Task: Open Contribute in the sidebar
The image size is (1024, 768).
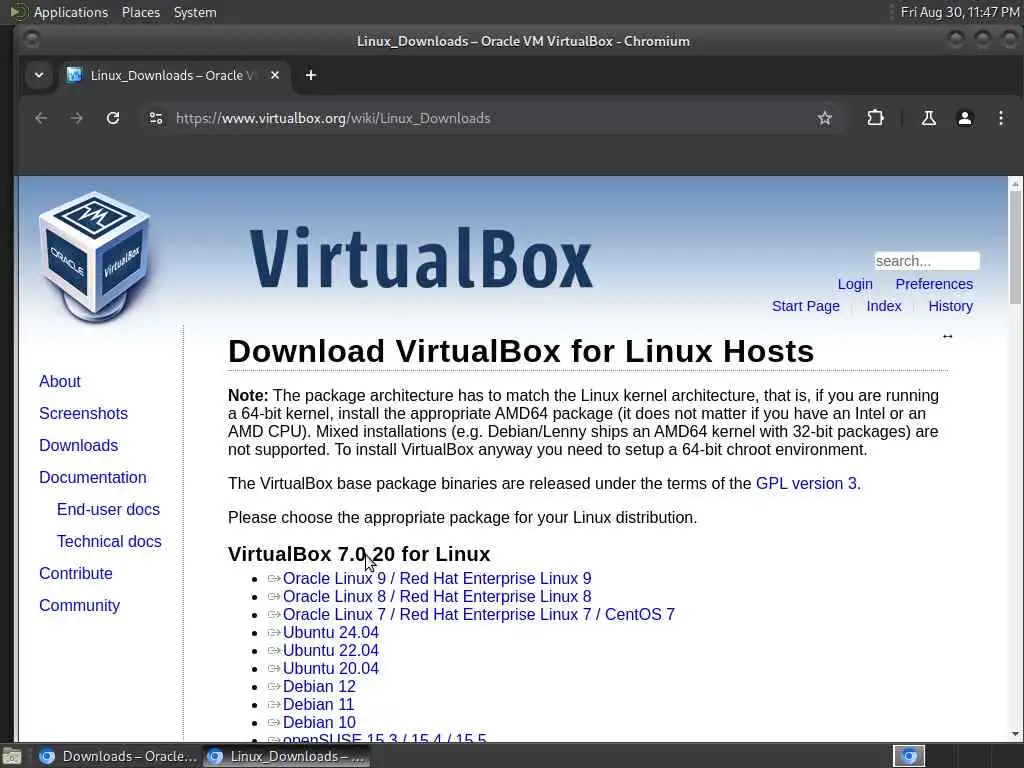Action: pyautogui.click(x=76, y=573)
